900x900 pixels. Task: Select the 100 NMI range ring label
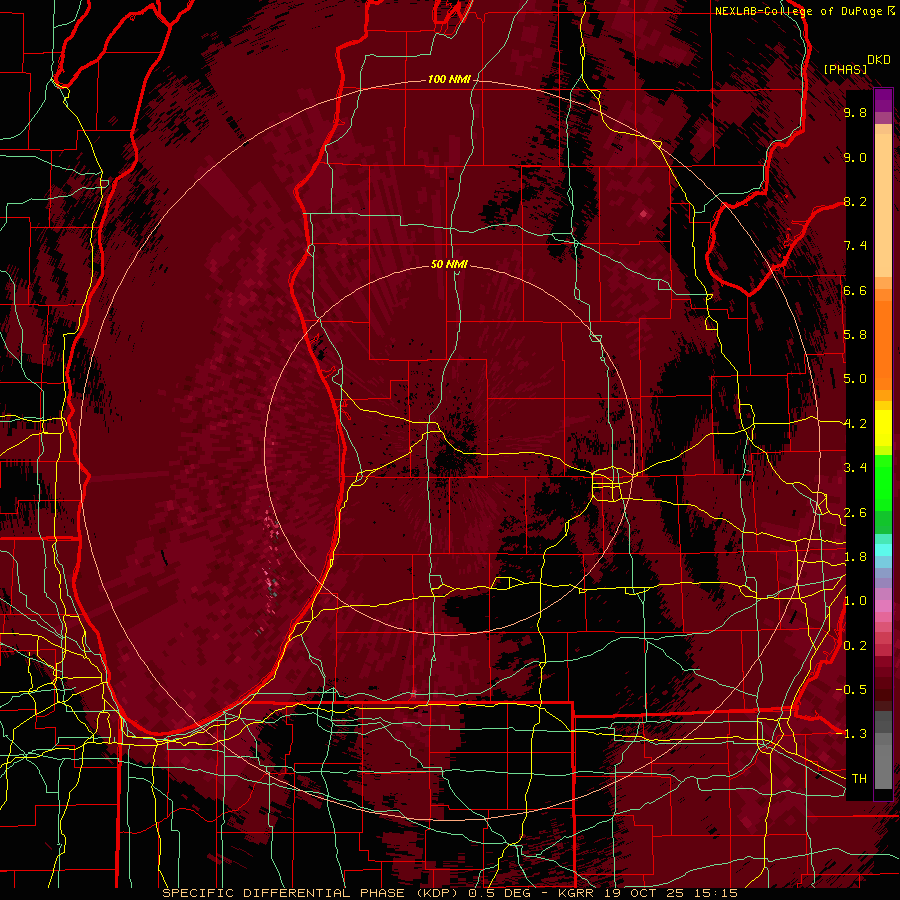[x=449, y=79]
